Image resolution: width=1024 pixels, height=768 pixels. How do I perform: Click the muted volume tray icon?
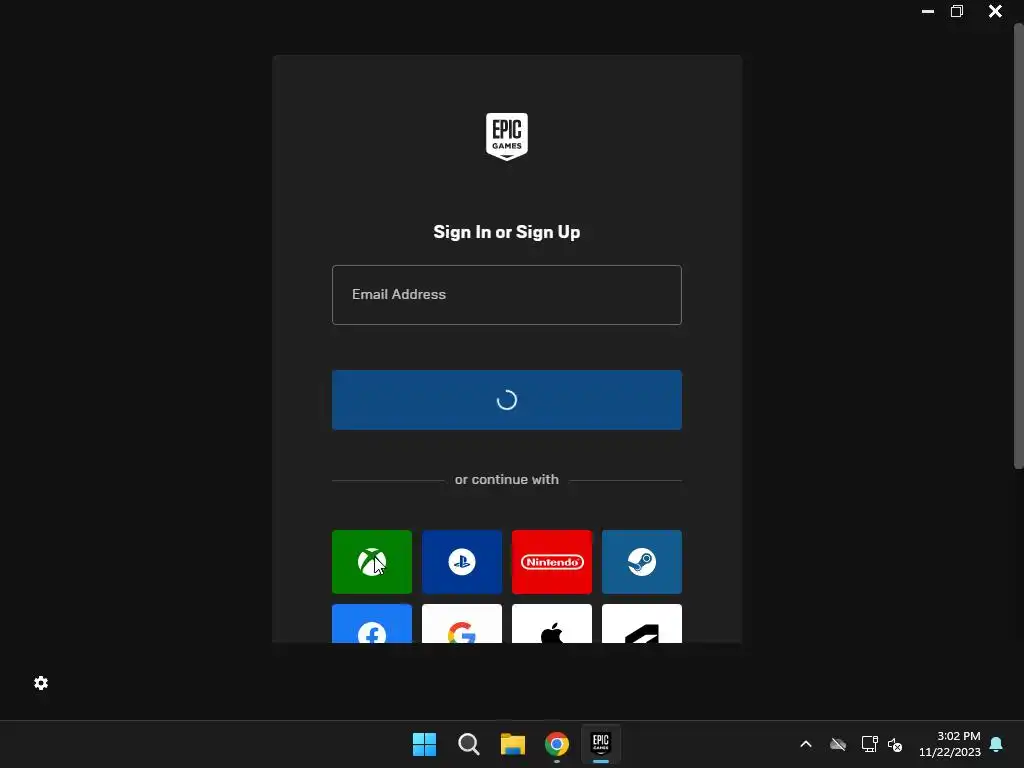point(895,744)
